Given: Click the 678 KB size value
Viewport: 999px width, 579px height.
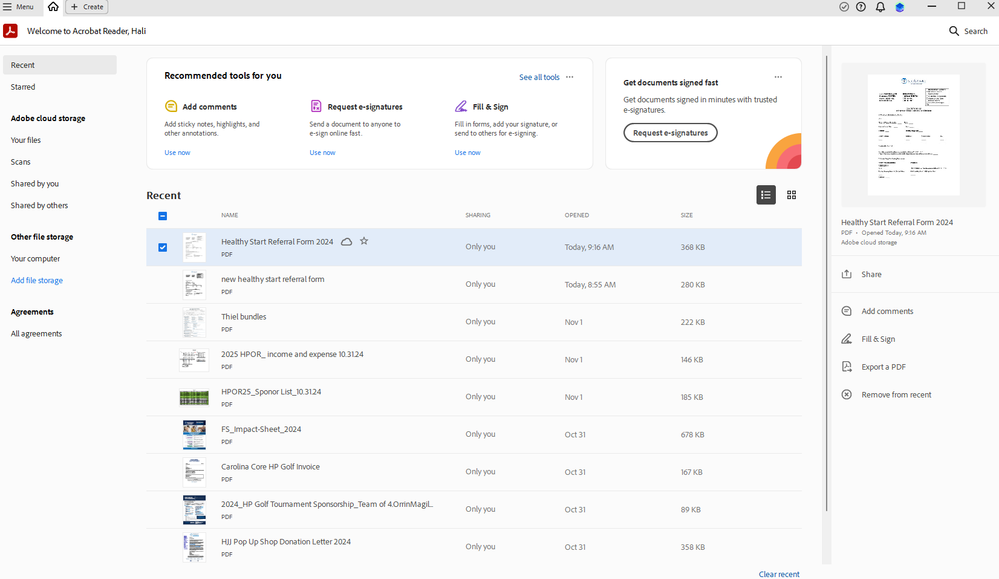Looking at the screenshot, I should [693, 434].
